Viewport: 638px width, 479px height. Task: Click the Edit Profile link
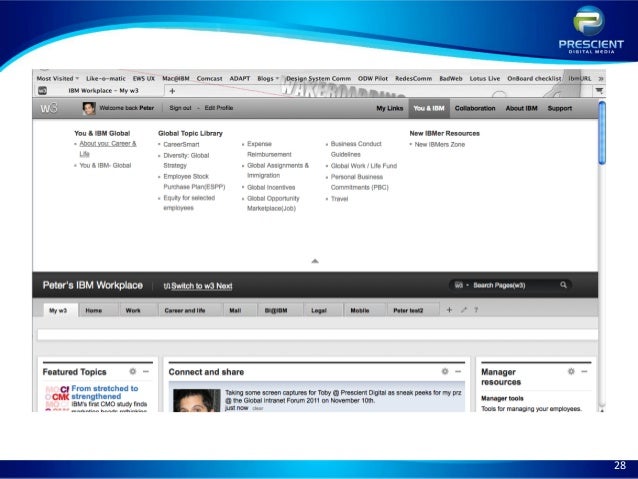point(219,108)
